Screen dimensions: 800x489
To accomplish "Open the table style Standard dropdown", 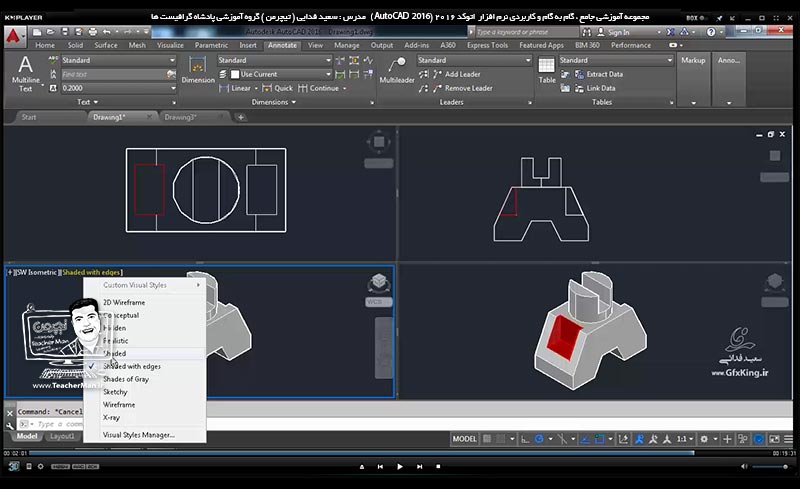I will click(x=616, y=60).
